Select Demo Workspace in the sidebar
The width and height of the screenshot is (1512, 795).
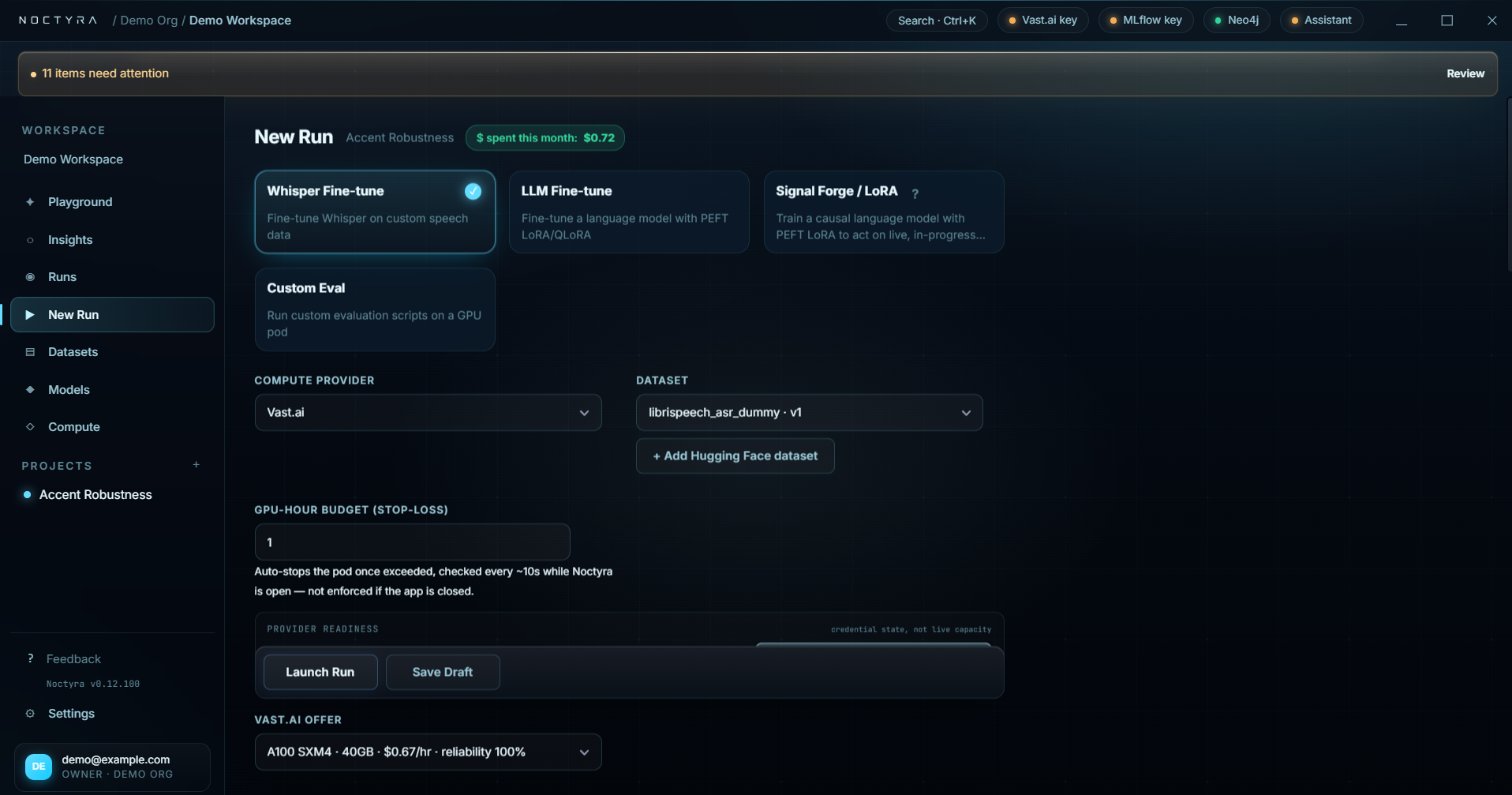coord(73,159)
